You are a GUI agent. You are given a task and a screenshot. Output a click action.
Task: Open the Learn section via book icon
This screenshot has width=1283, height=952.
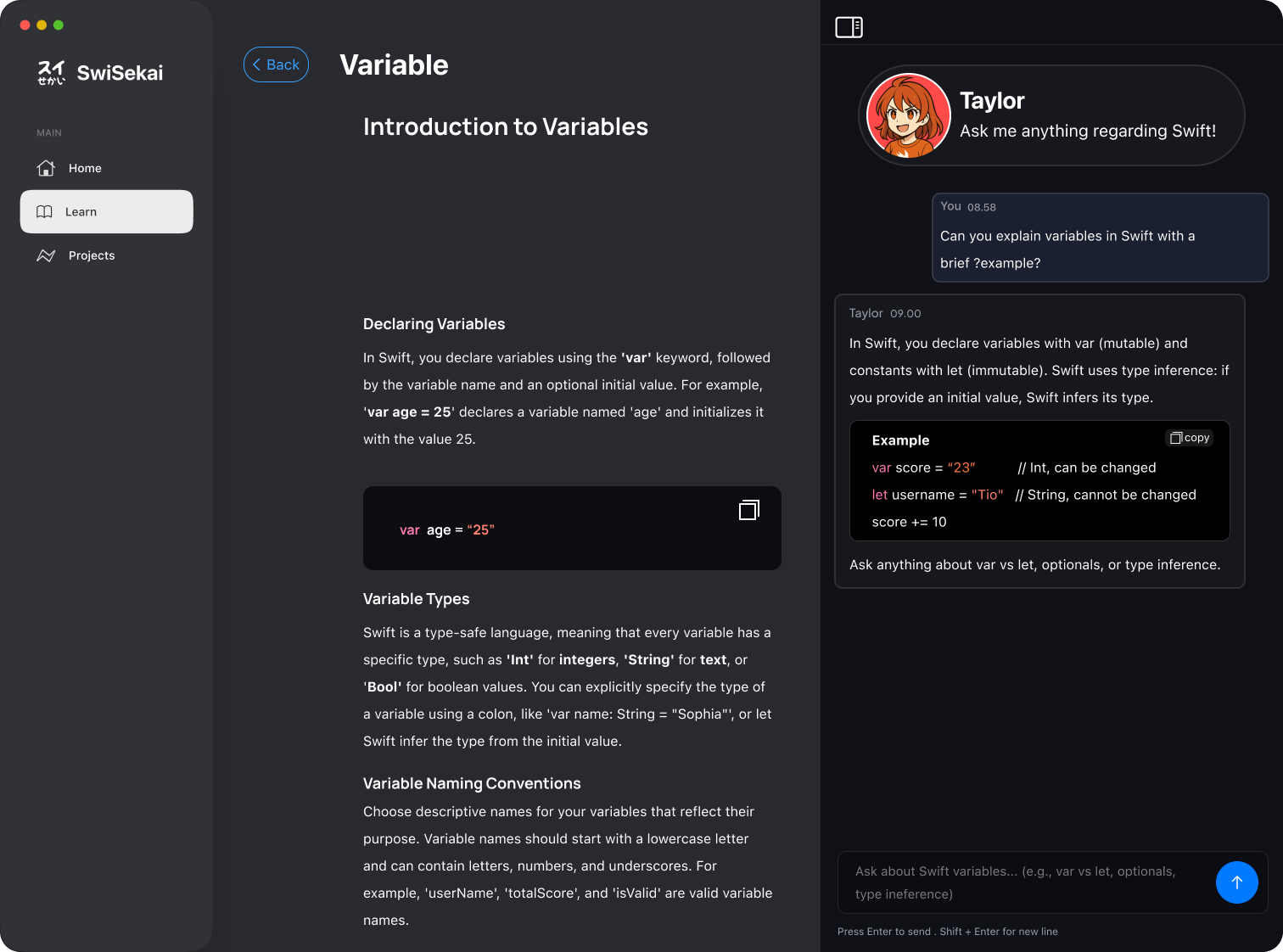(x=45, y=211)
